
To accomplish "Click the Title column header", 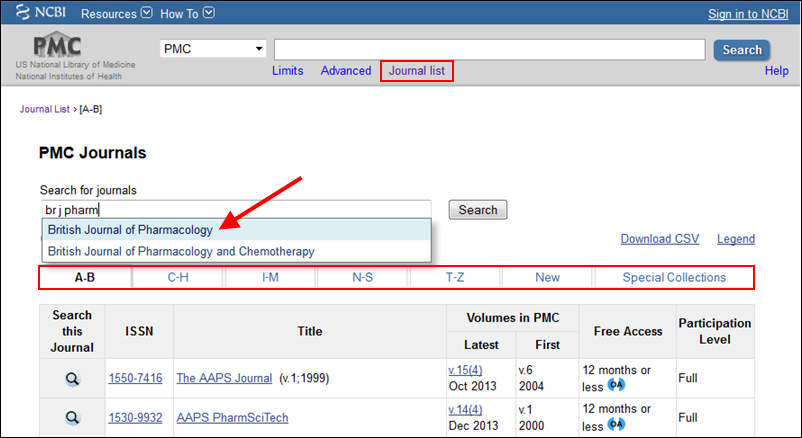I will tap(310, 332).
